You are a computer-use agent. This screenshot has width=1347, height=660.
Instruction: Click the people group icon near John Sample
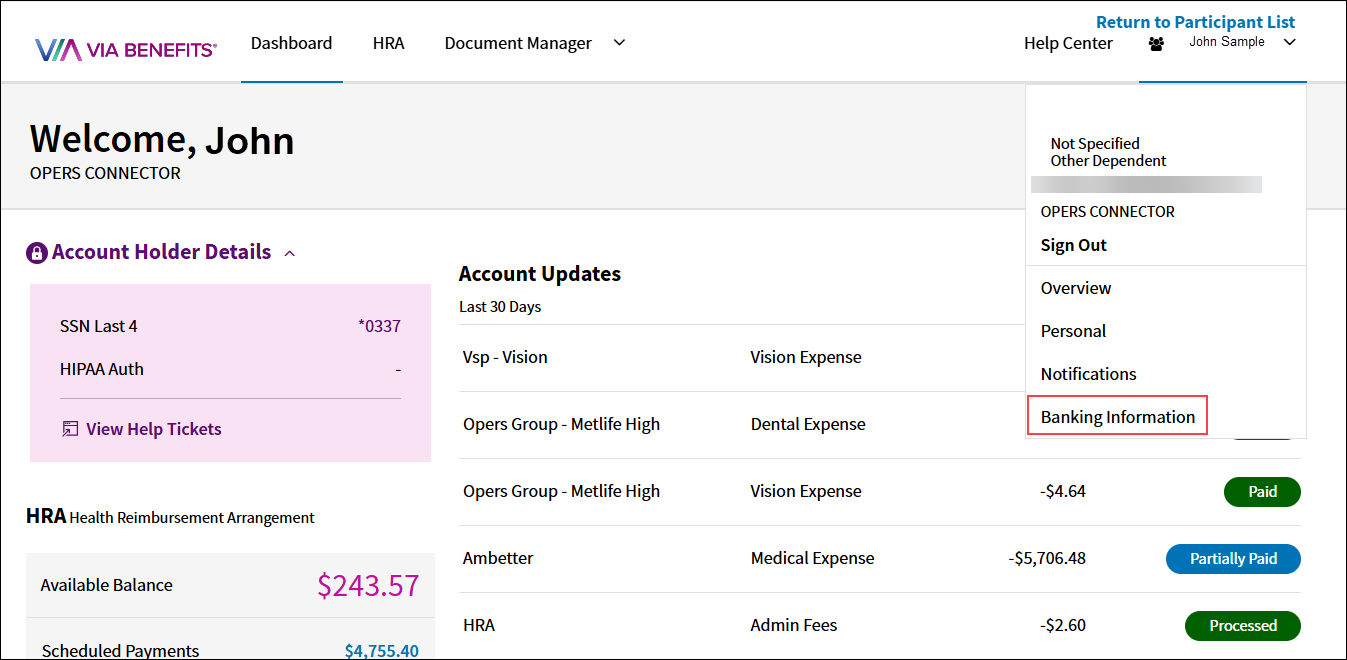pos(1157,44)
